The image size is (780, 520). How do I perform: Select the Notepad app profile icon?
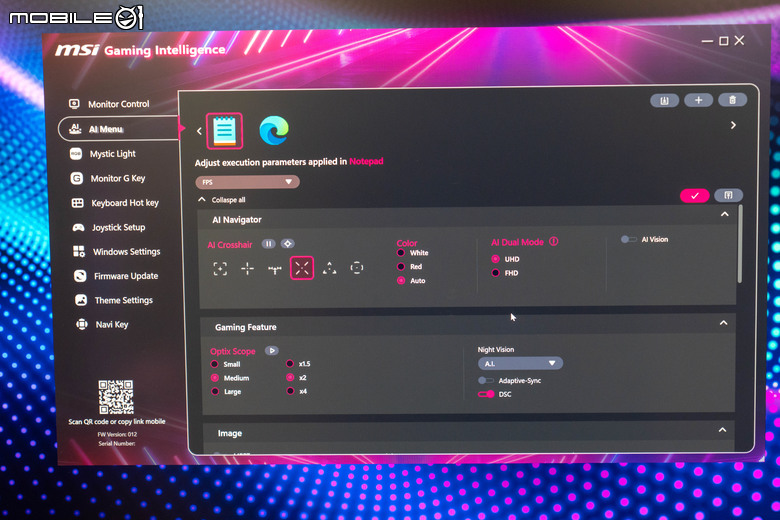224,131
